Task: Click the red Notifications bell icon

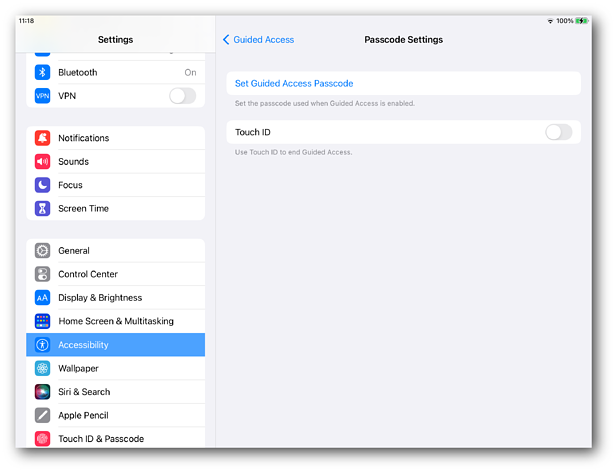Action: coord(42,138)
